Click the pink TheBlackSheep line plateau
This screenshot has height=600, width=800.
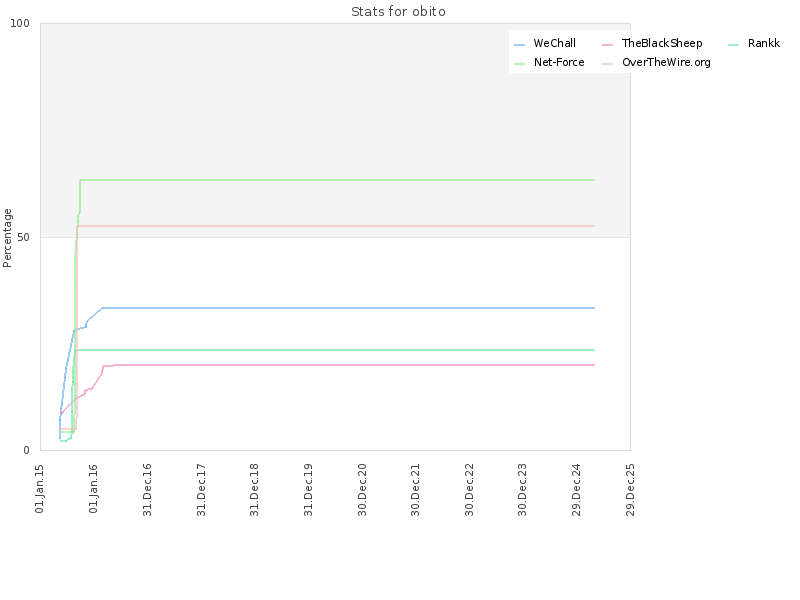tap(354, 365)
